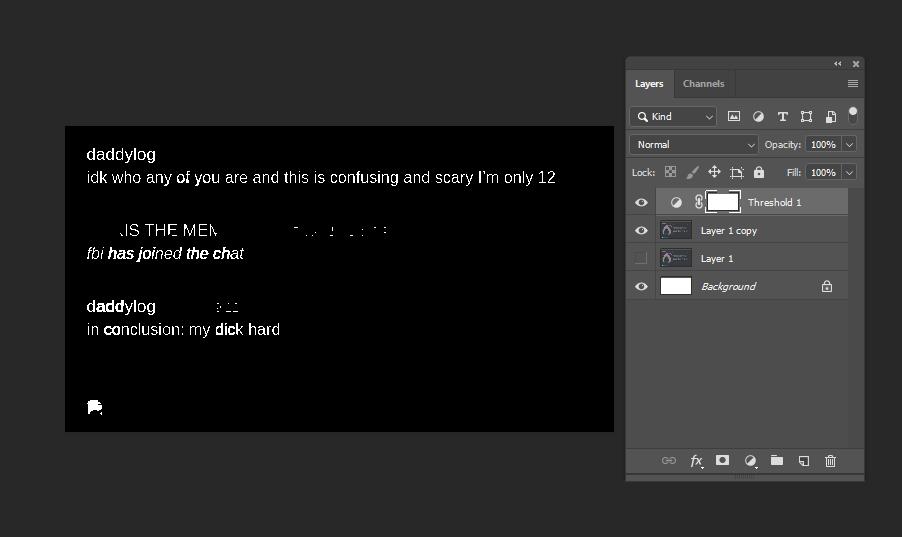Click the Opacity label

[x=782, y=144]
